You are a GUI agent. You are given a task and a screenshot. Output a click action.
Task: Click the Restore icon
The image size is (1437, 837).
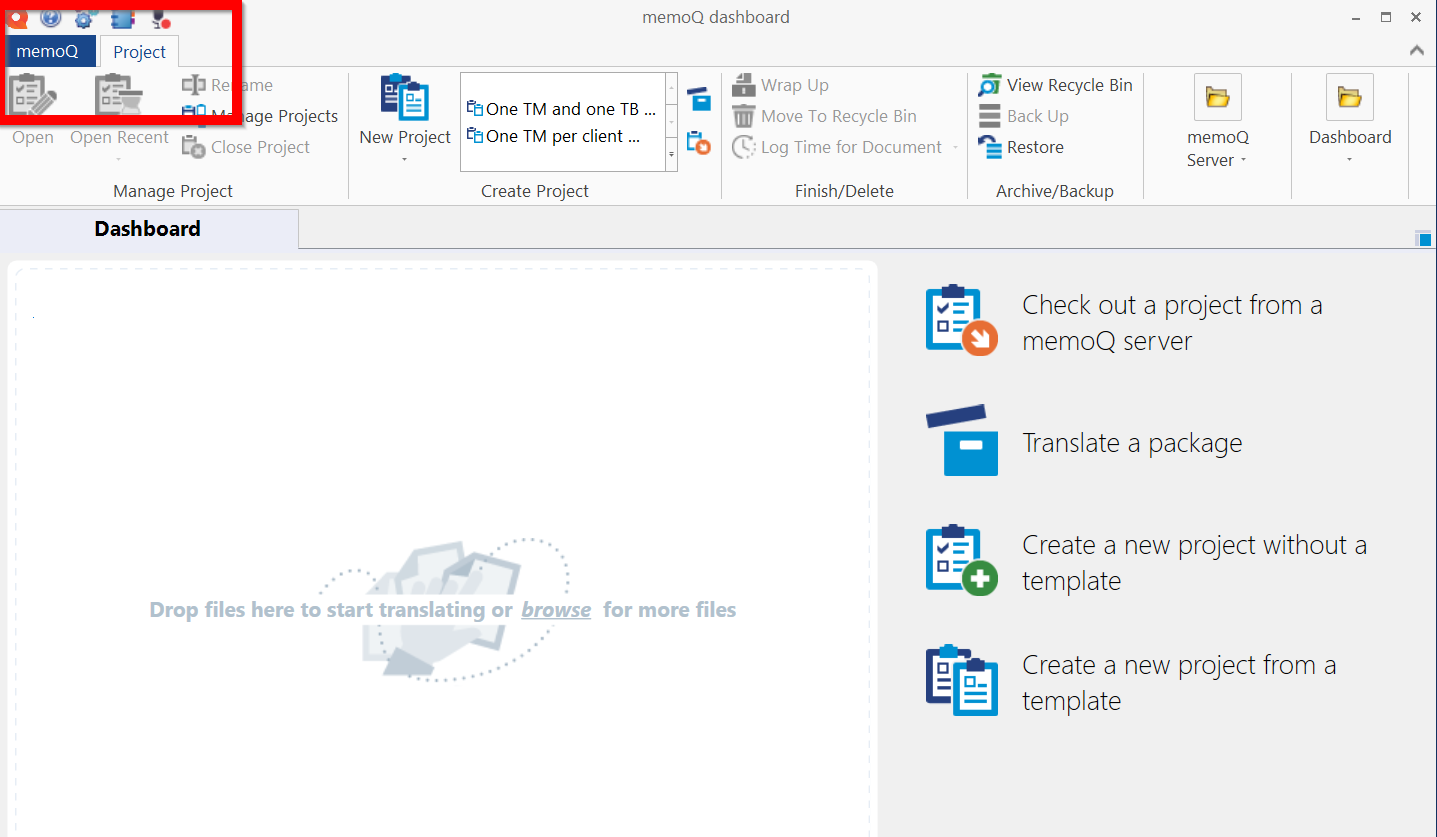click(989, 147)
